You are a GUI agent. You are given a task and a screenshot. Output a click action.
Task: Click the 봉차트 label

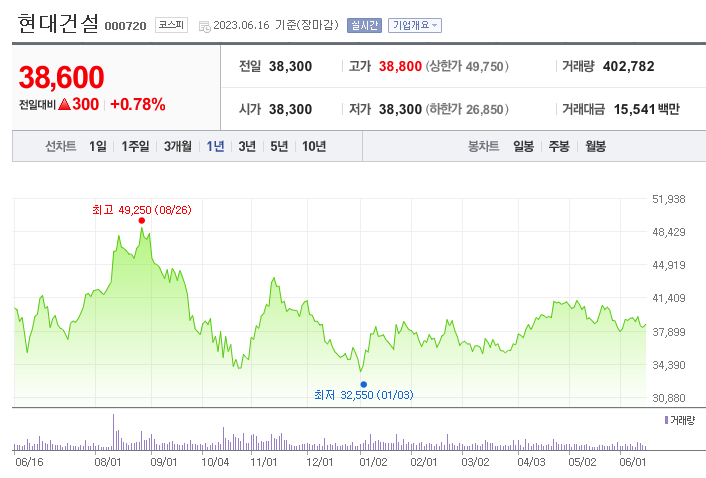pyautogui.click(x=484, y=146)
